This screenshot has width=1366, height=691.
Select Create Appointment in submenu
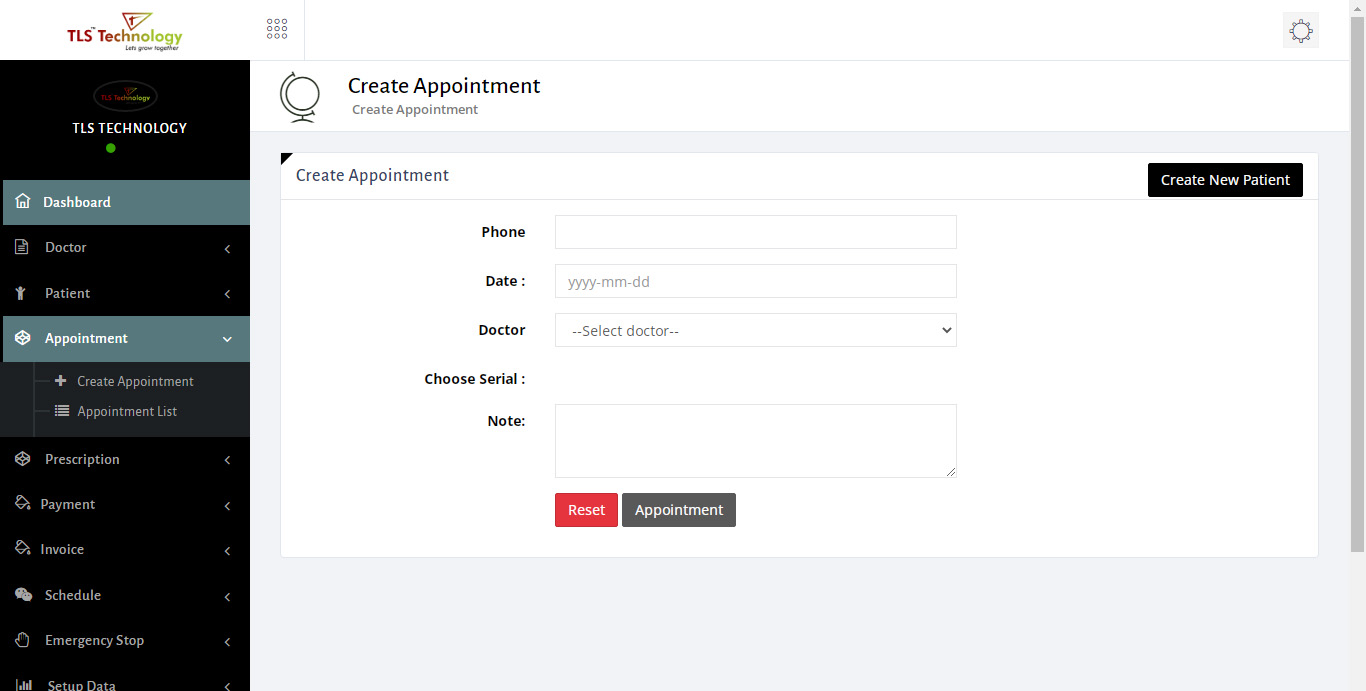point(135,382)
